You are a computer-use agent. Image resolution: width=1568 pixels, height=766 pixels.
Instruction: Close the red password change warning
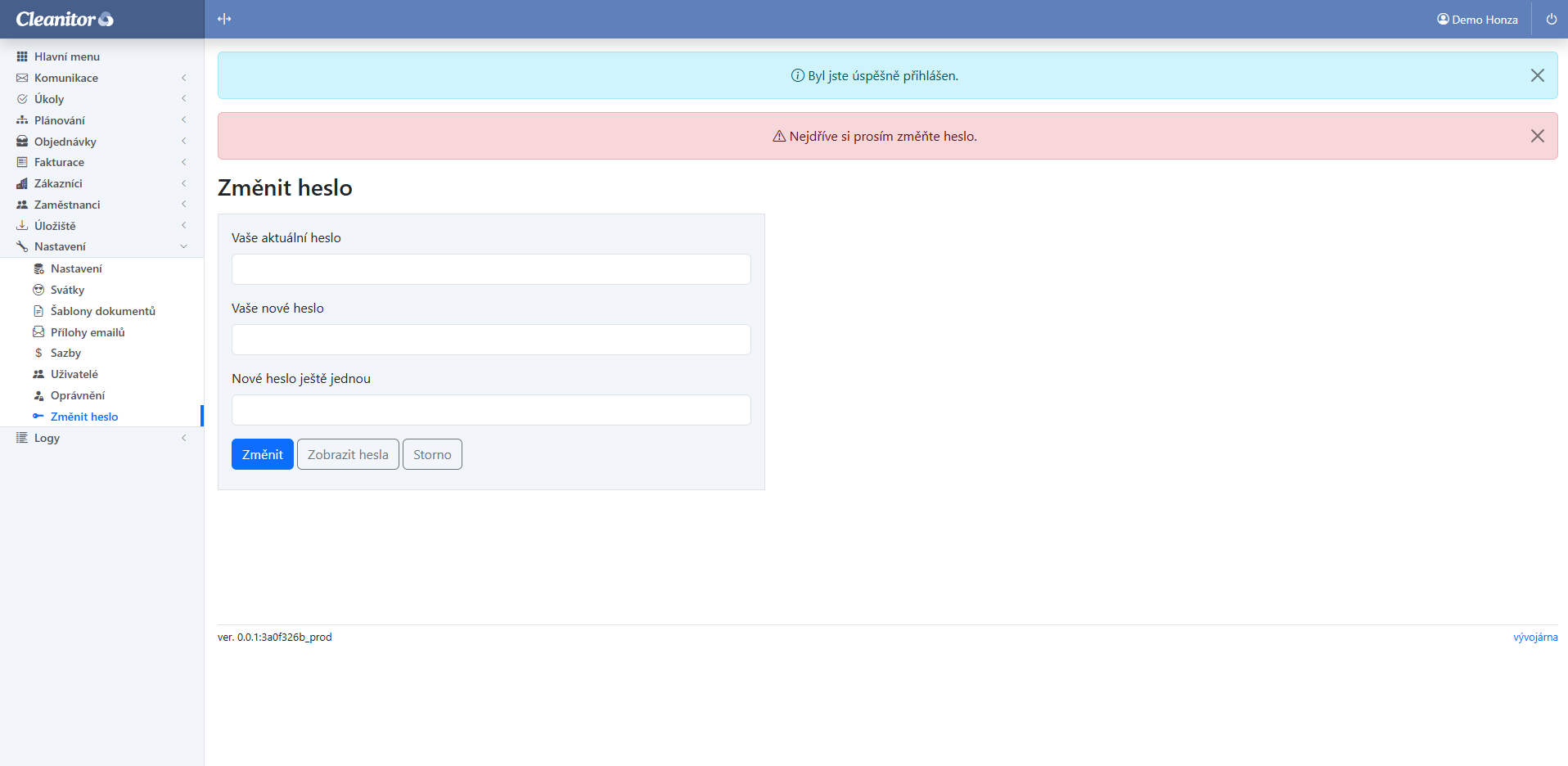pos(1537,136)
